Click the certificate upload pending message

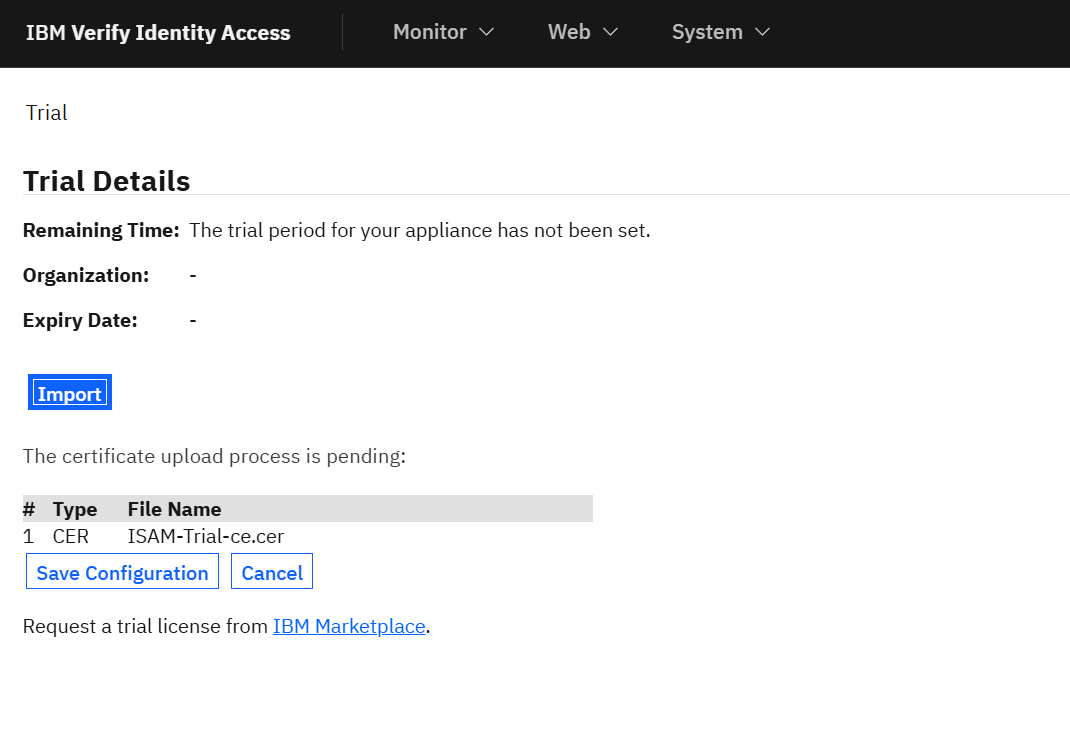[x=214, y=456]
